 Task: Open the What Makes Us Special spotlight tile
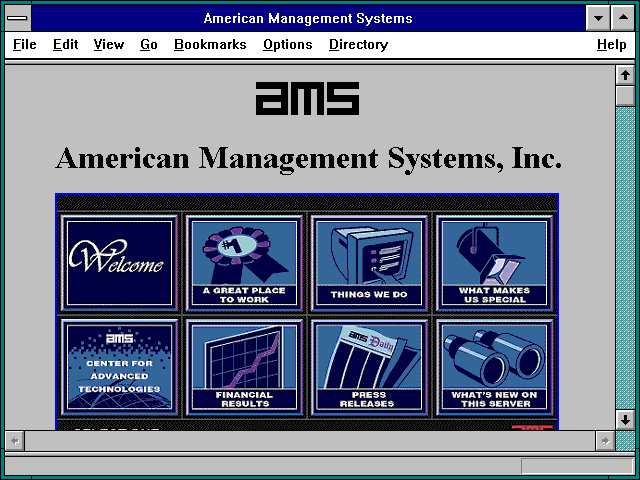[494, 263]
